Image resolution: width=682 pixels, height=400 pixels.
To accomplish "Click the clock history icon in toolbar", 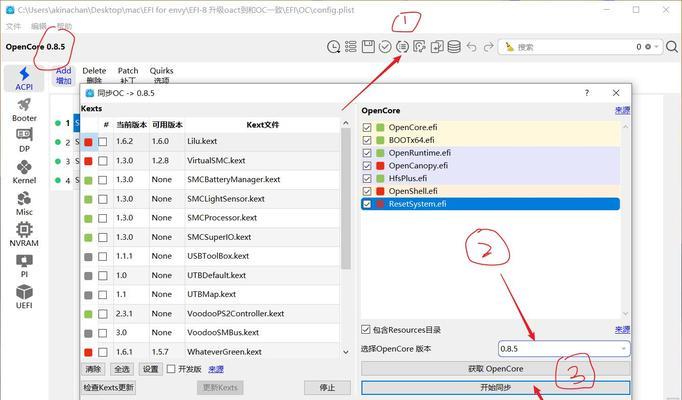I will tap(334, 47).
